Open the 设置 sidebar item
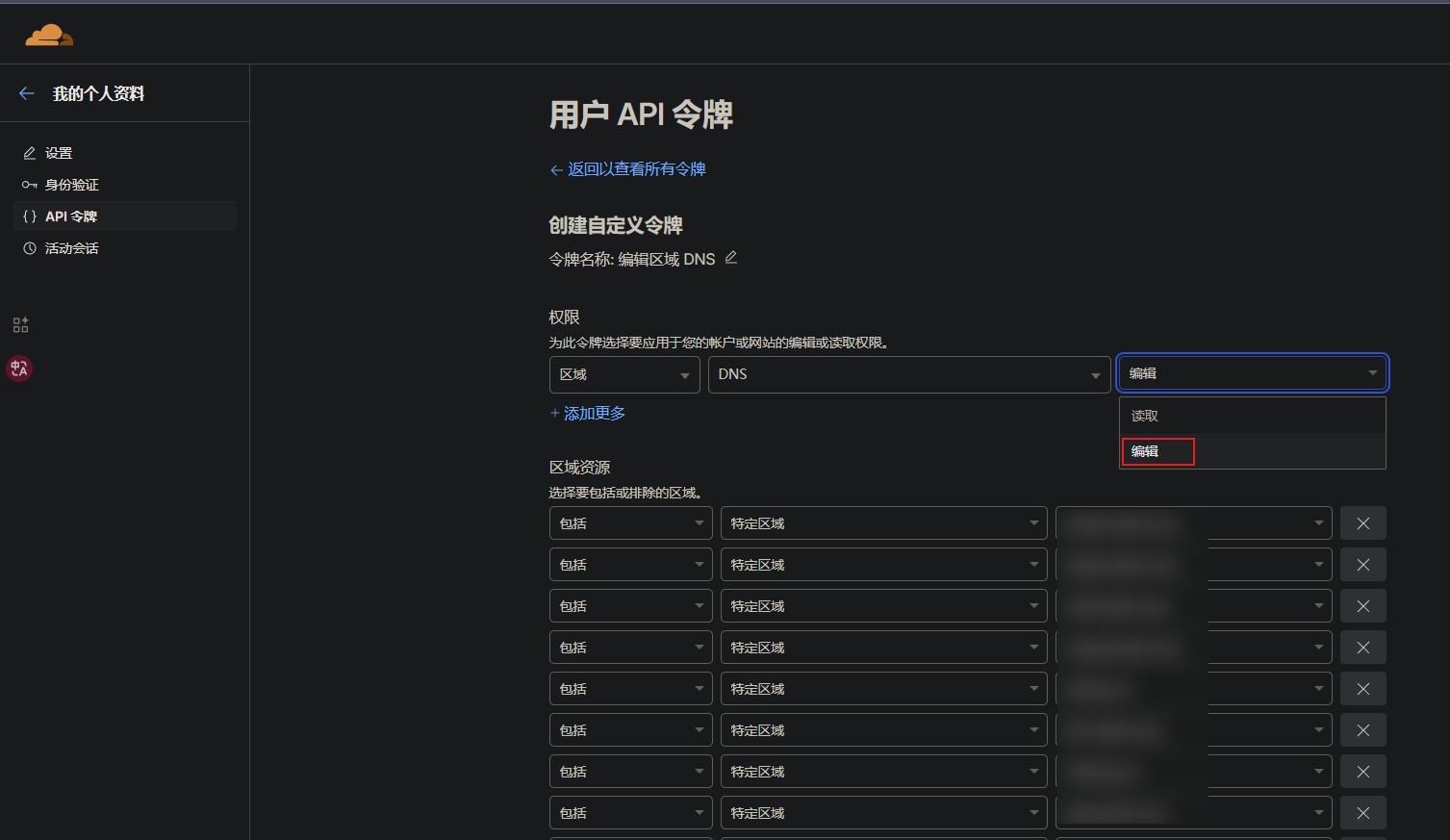The width and height of the screenshot is (1450, 840). 125,153
